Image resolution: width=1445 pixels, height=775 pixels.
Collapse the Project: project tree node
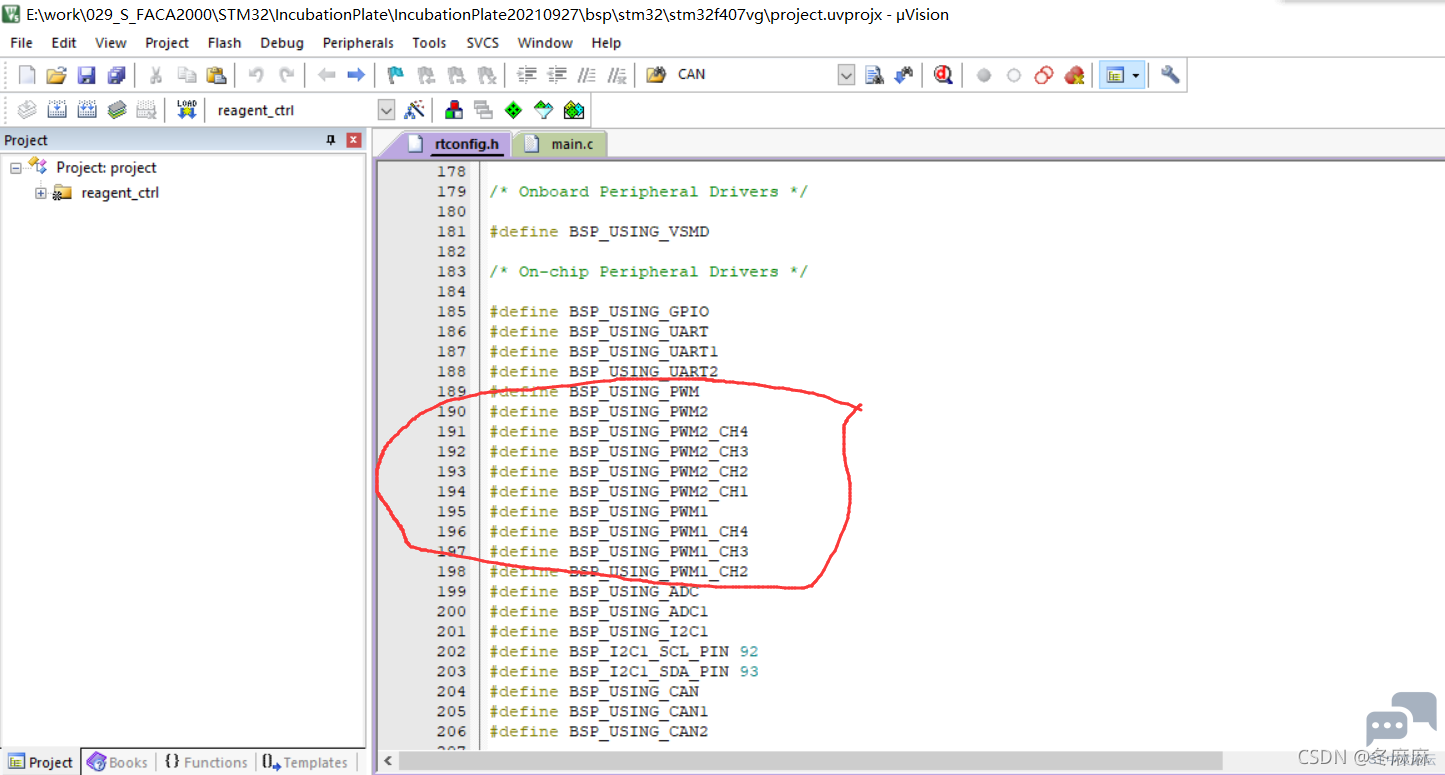16,168
